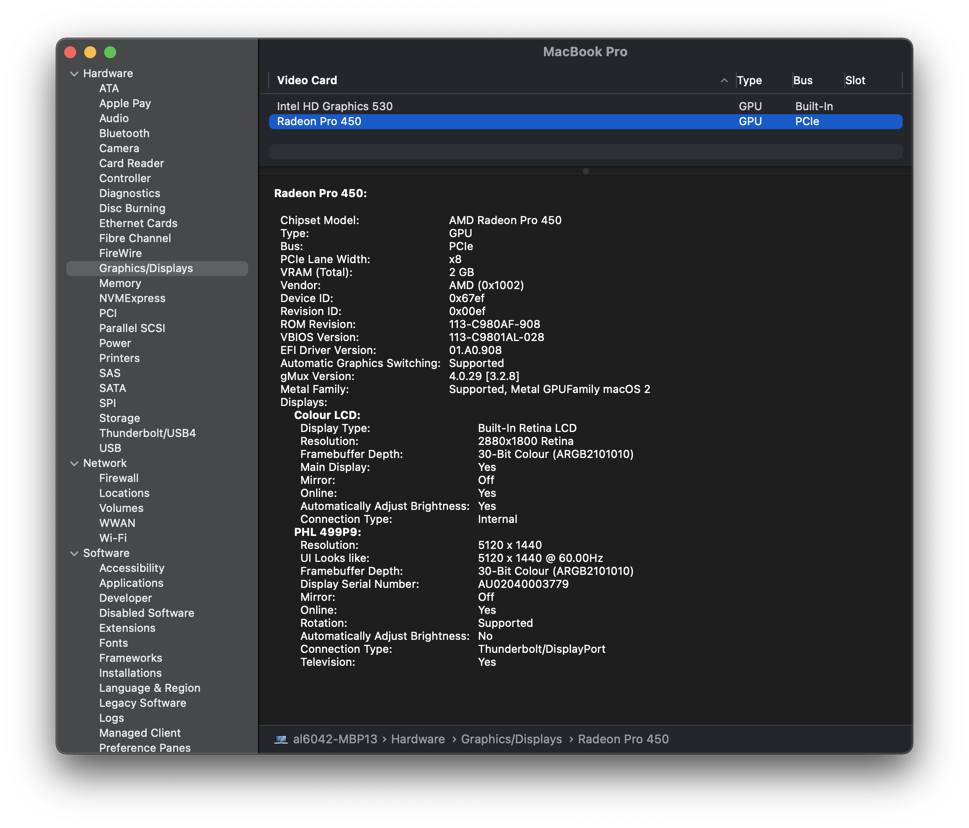Click the Slot column header
Image resolution: width=969 pixels, height=828 pixels.
coord(855,81)
